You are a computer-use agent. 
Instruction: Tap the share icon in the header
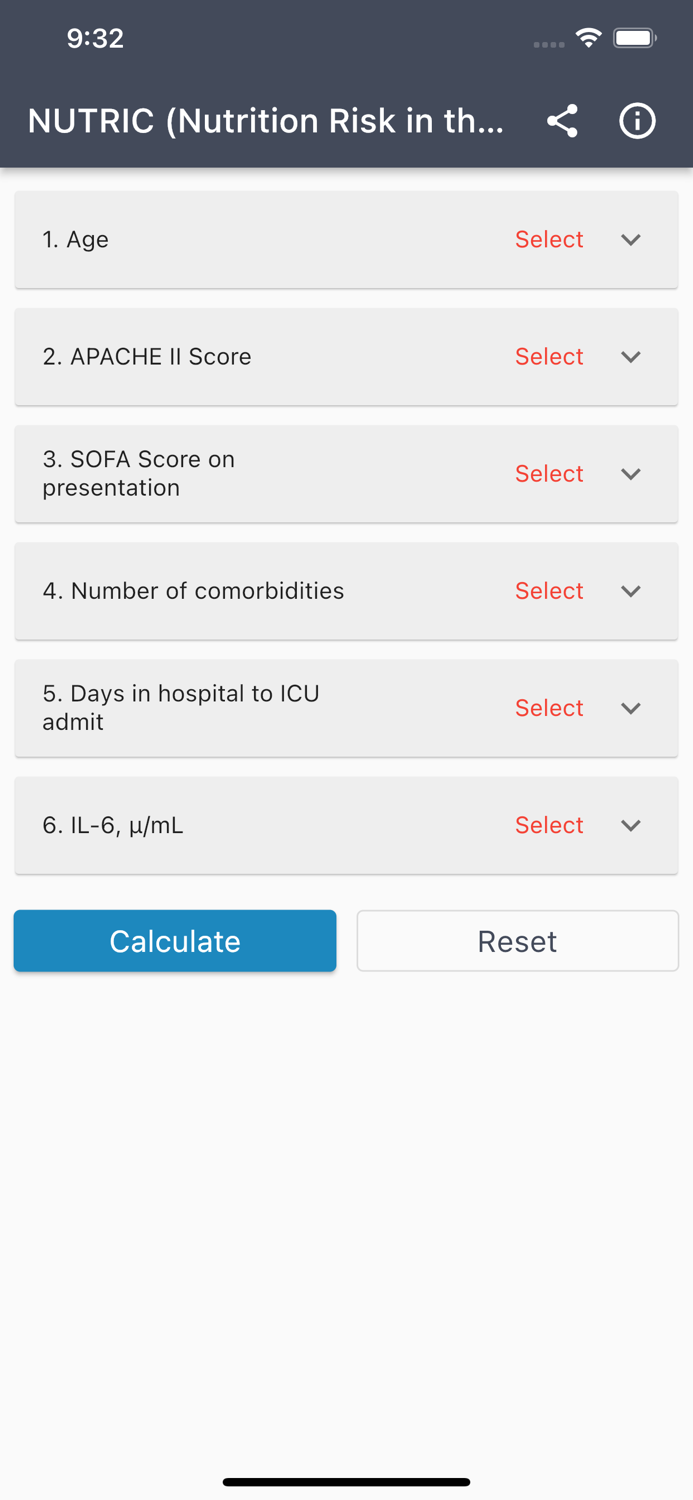562,120
